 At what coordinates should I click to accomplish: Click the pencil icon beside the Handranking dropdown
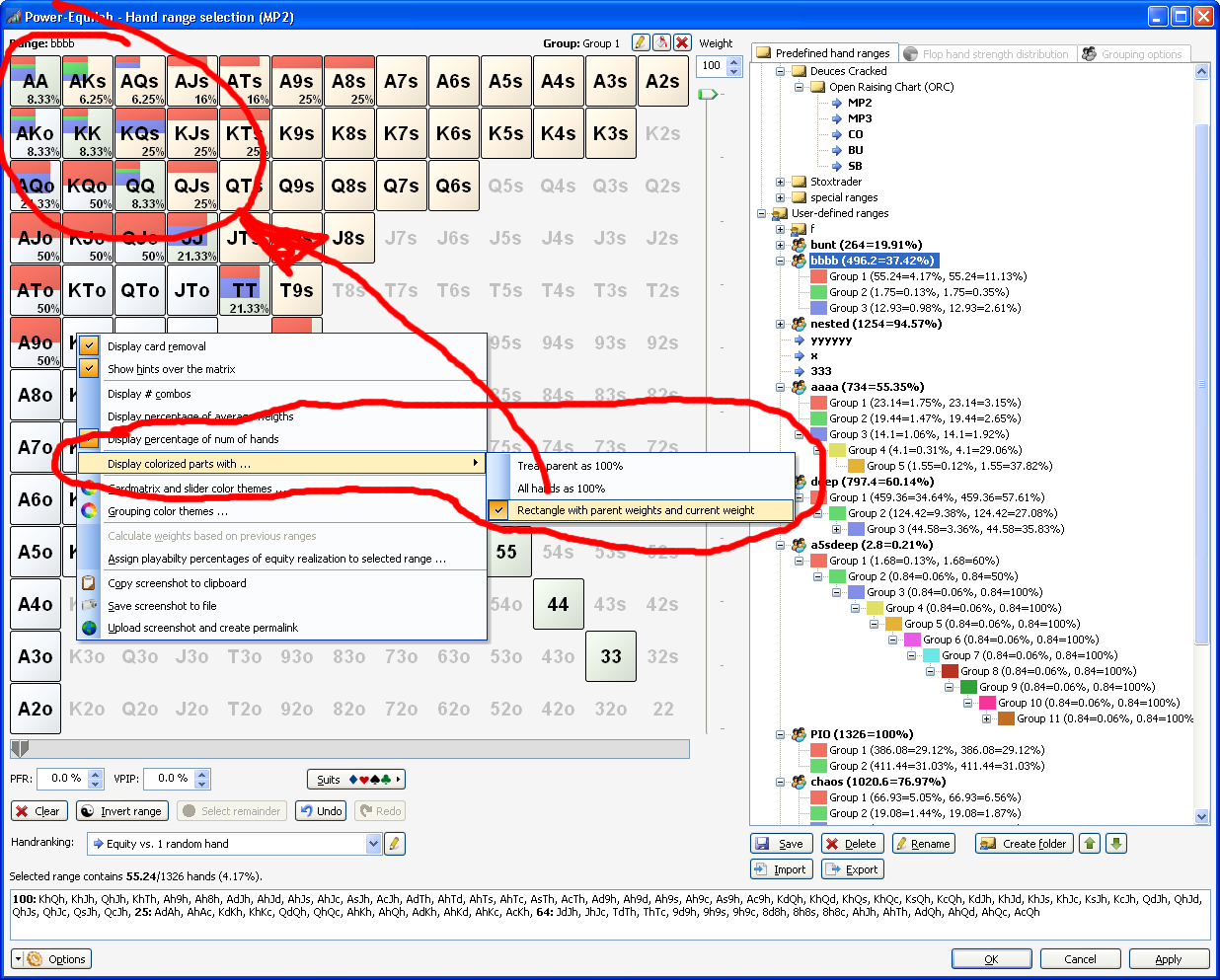pyautogui.click(x=395, y=844)
